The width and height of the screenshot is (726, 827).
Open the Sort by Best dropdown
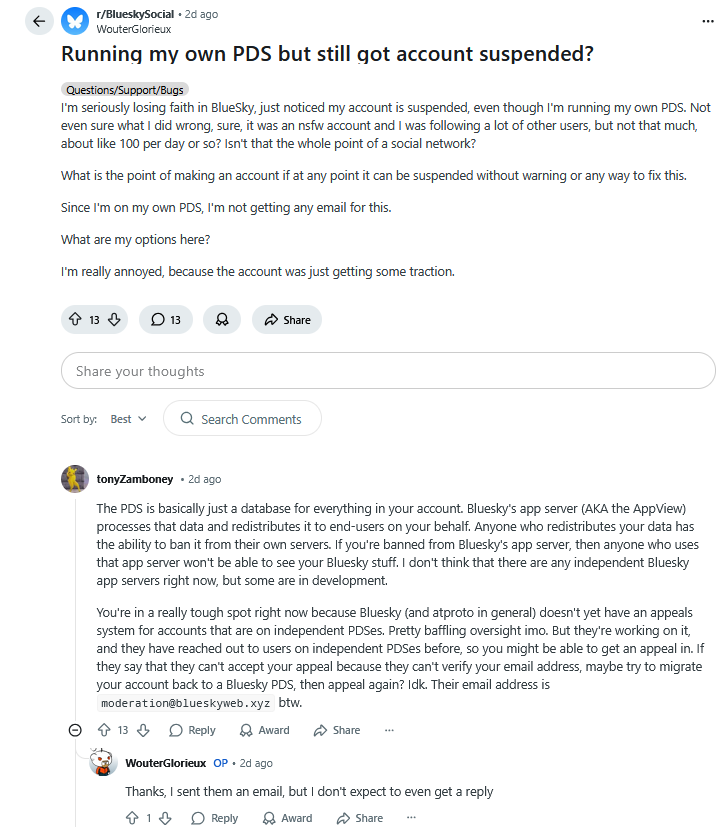pos(129,419)
